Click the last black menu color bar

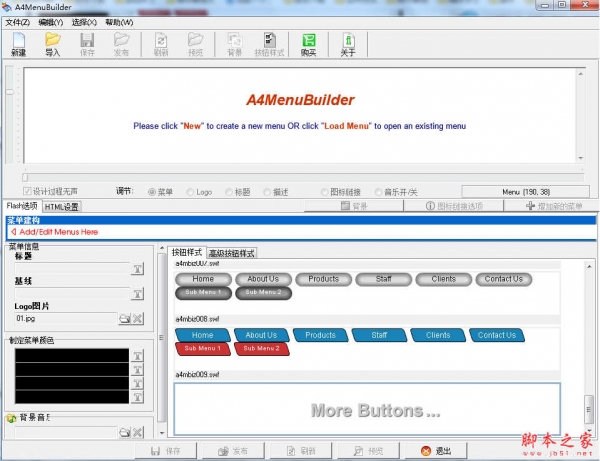tap(72, 397)
